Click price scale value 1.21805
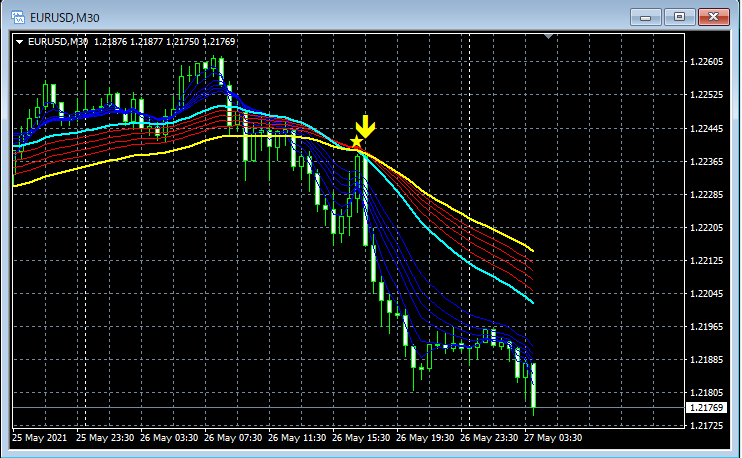The width and height of the screenshot is (742, 458). tap(707, 392)
